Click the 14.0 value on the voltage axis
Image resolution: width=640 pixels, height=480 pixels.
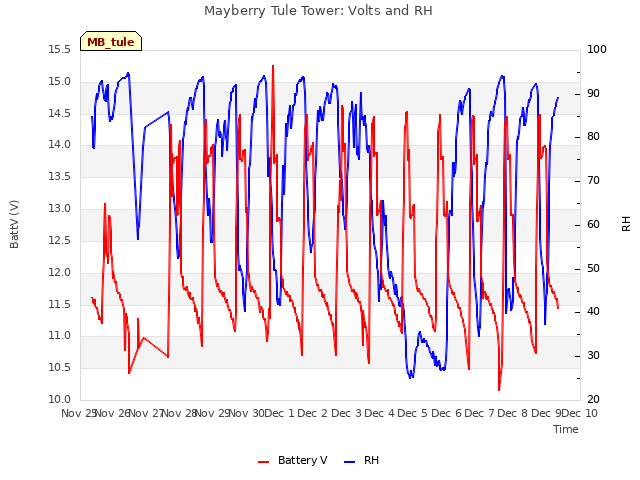tap(60, 145)
